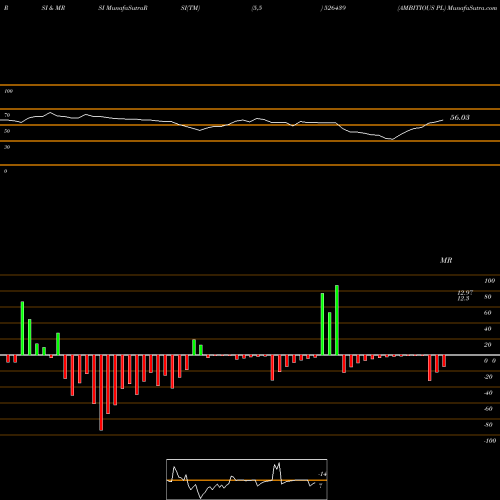The width and height of the screenshot is (500, 500).
Task: Click the 100 axis label on the RSI chart
Action: click(x=8, y=91)
